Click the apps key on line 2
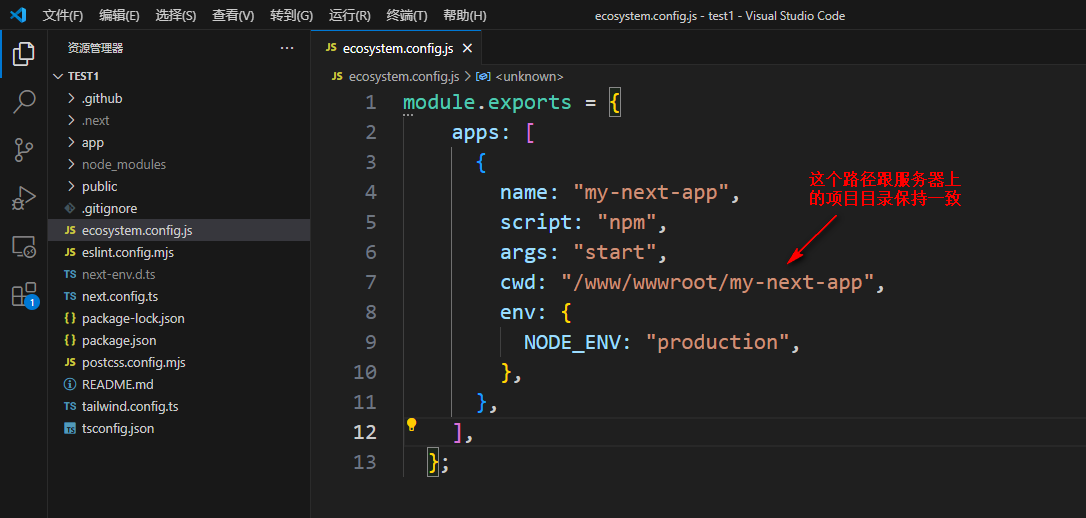The height and width of the screenshot is (518, 1086). point(476,132)
